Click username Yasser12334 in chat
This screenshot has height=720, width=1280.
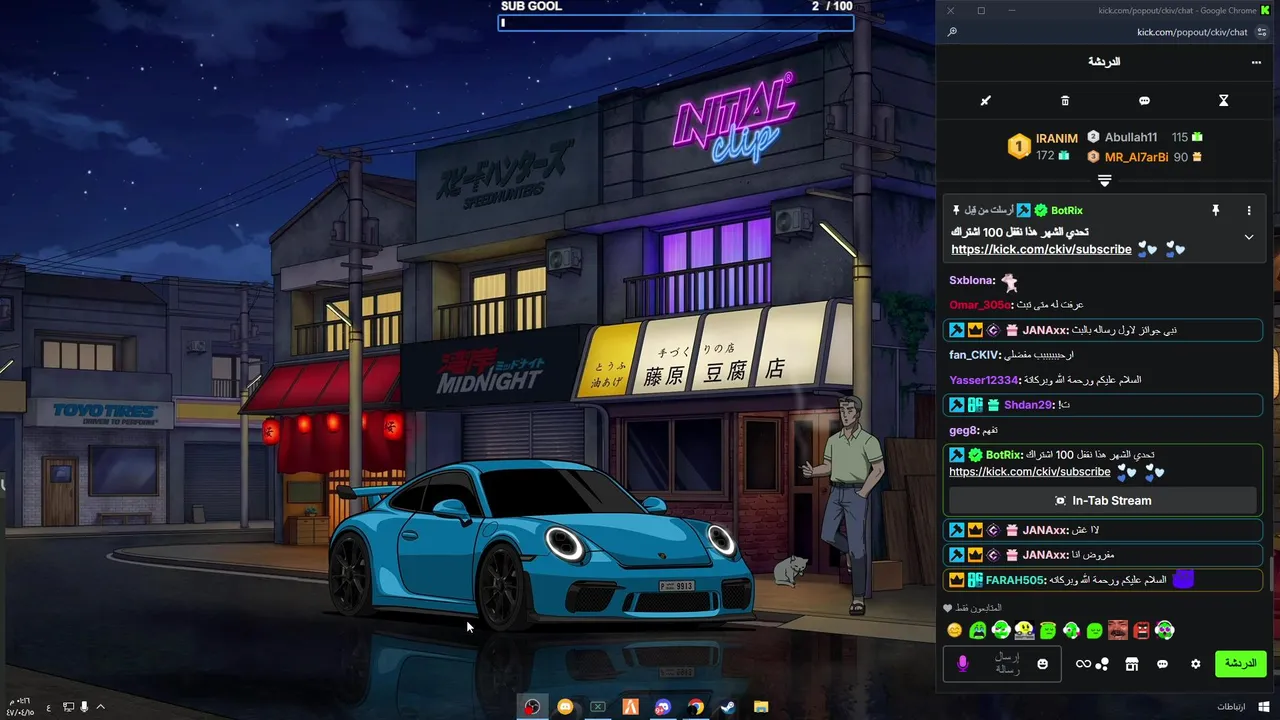(x=984, y=380)
